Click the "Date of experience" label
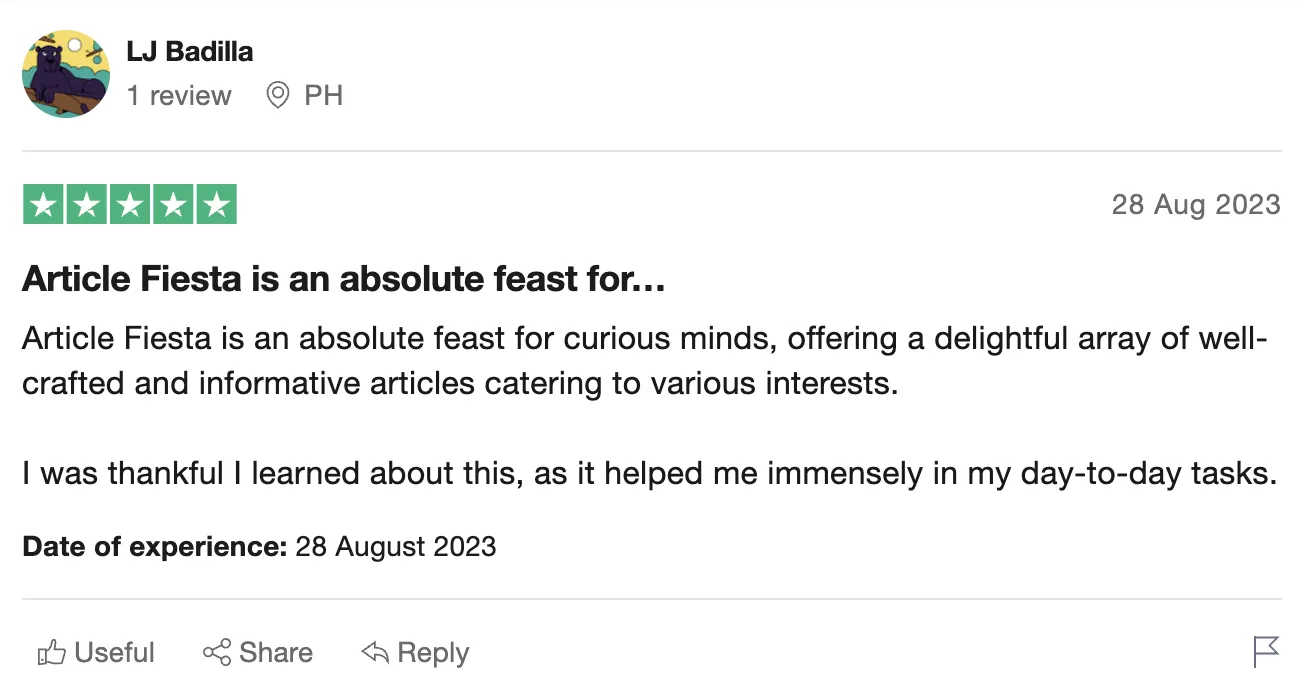 155,547
